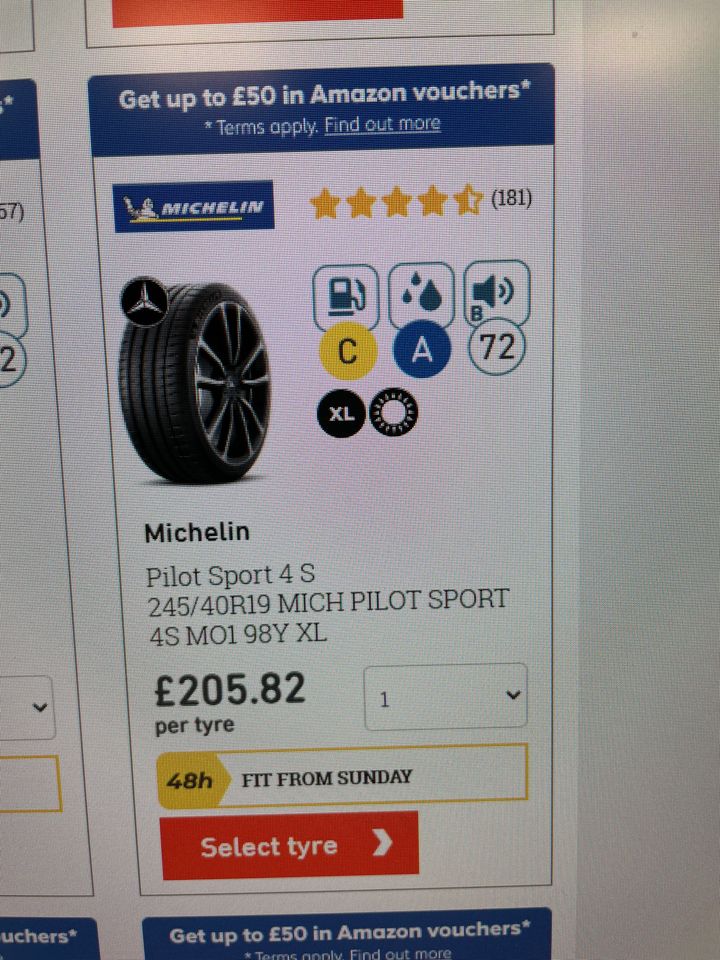Expand the neighbouring card's quantity dropdown chevron
This screenshot has width=720, height=960.
40,707
